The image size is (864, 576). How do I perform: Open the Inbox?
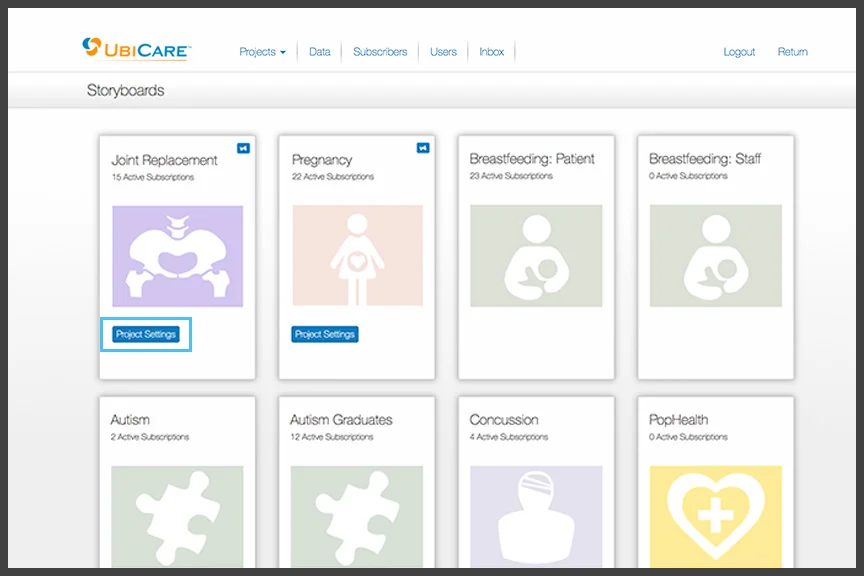(x=492, y=52)
